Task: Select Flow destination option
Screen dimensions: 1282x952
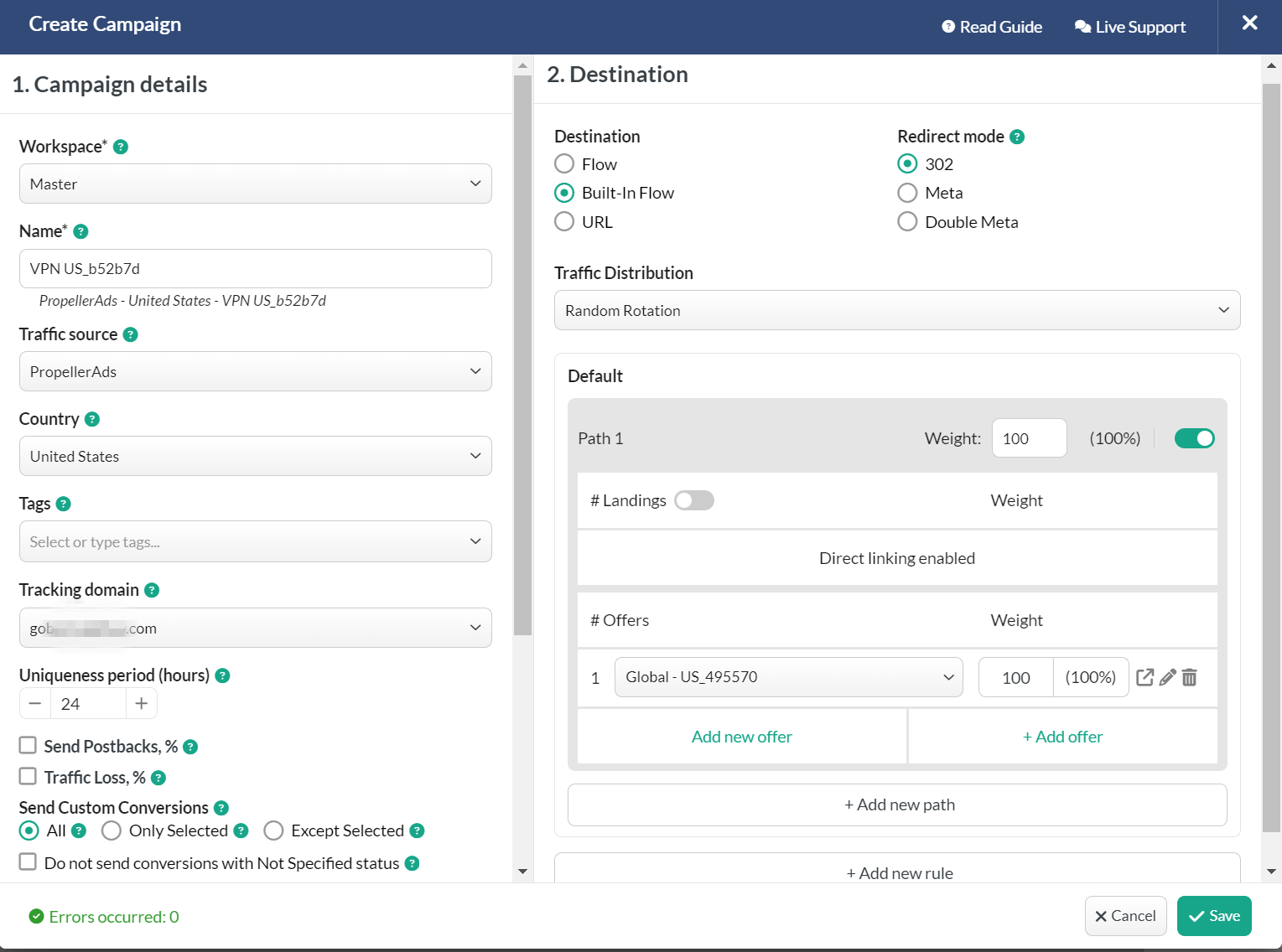Action: tap(564, 163)
